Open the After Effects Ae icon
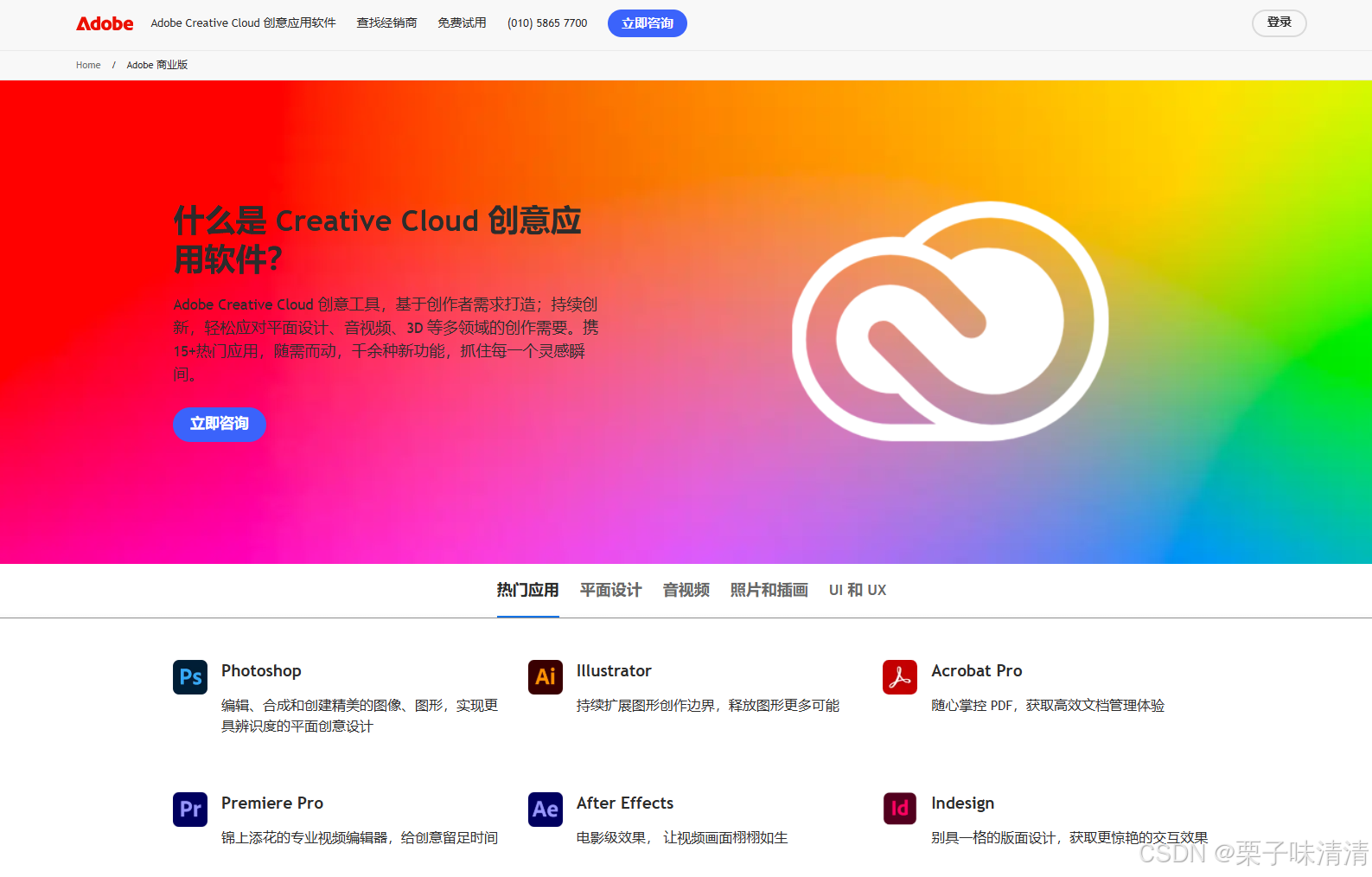The image size is (1372, 877). (546, 810)
